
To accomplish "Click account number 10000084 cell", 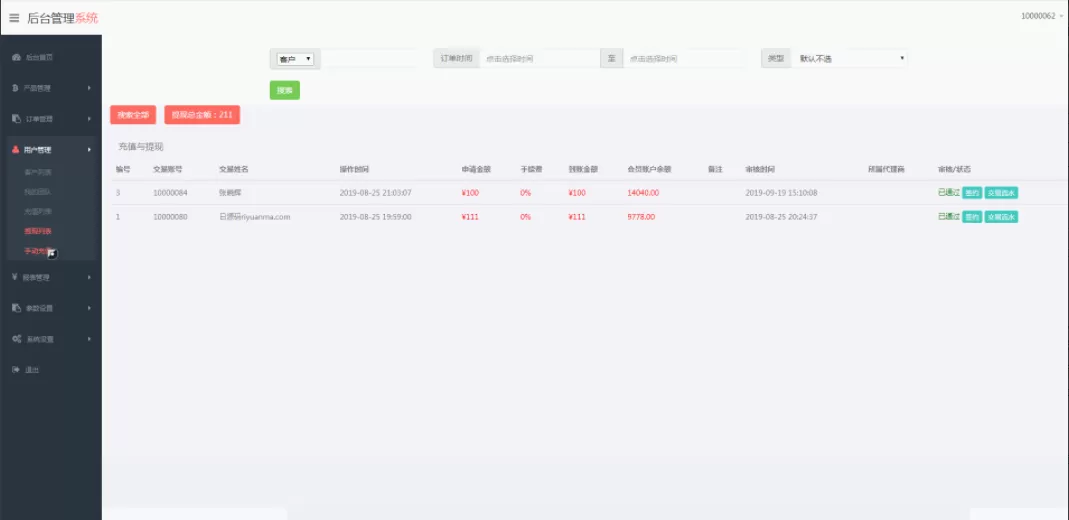I will pos(170,193).
